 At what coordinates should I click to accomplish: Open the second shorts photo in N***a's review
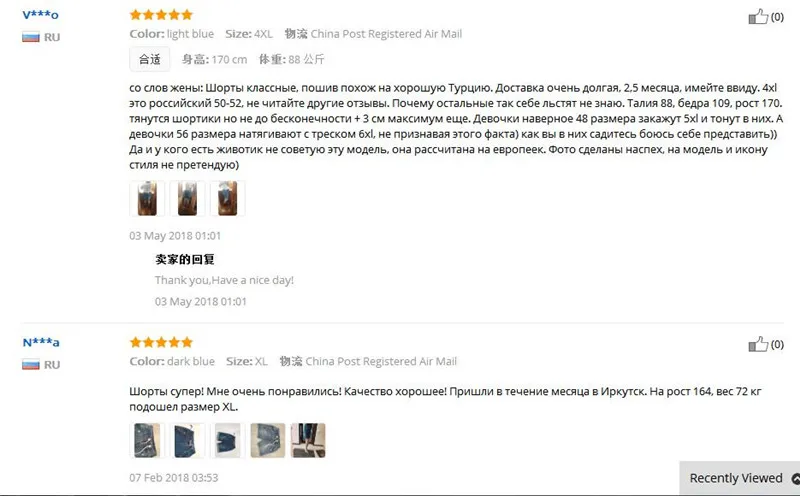187,440
